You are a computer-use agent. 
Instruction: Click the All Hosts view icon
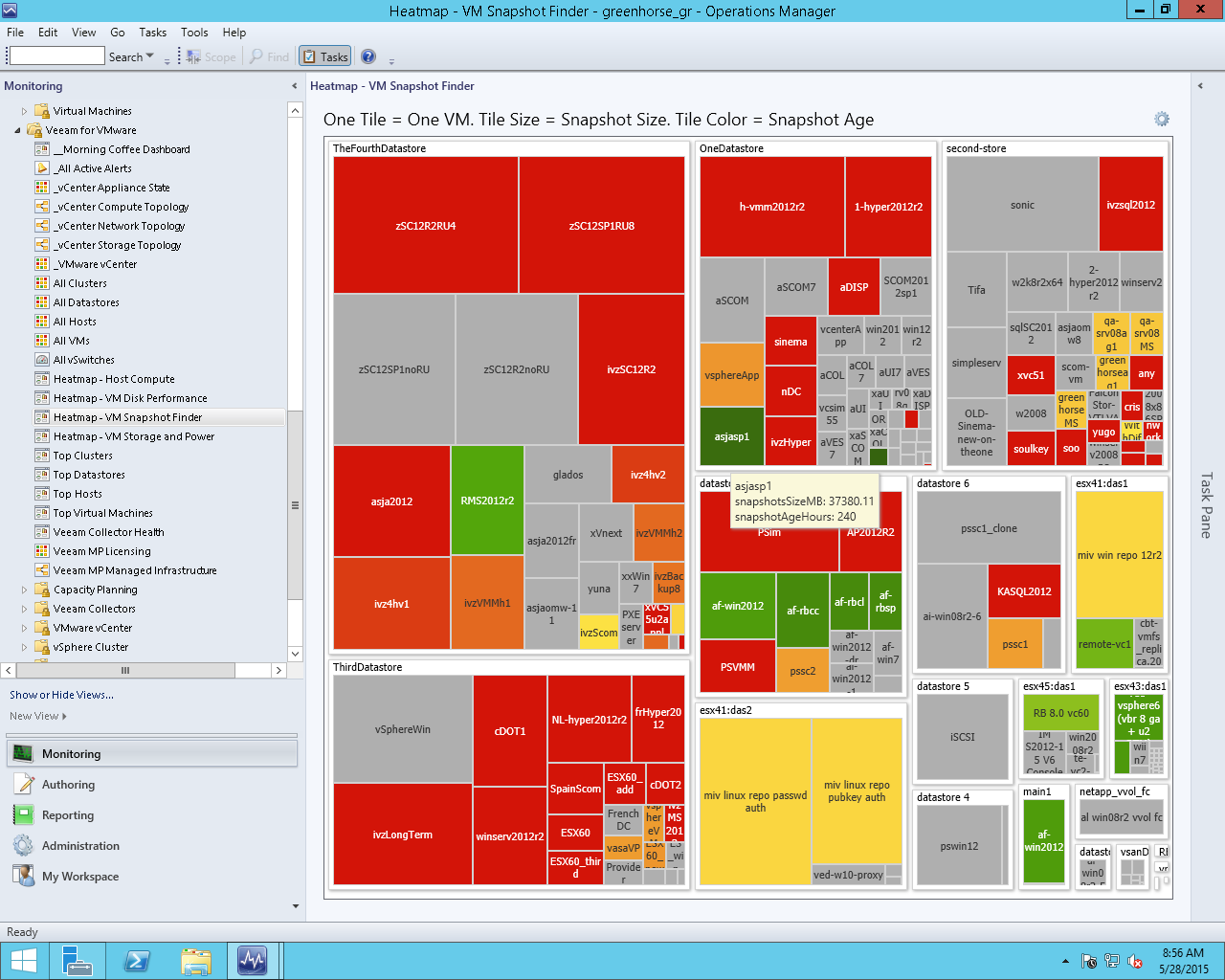42,322
